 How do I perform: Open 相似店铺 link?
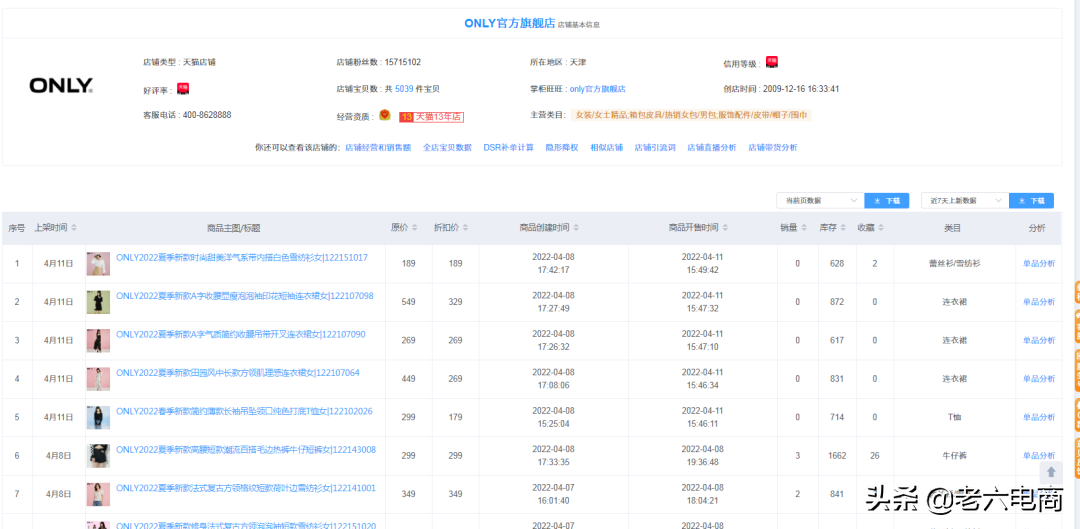(606, 147)
